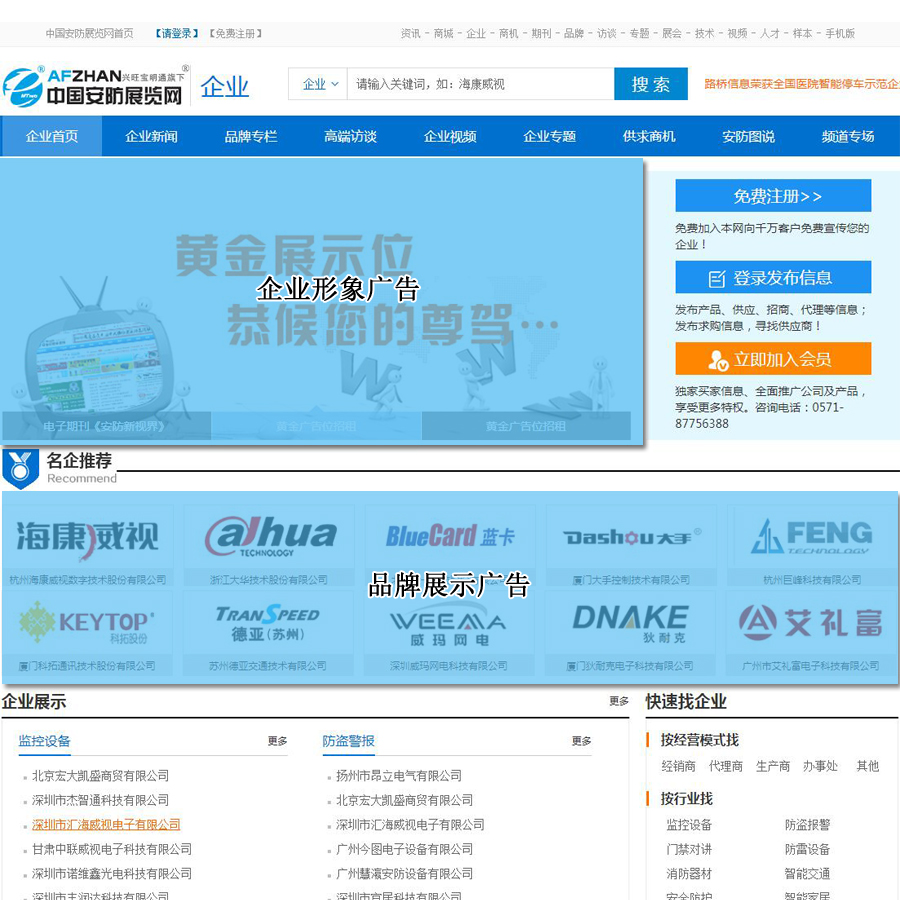This screenshot has width=900, height=900.
Task: Open the 企业 search category dropdown
Action: tap(317, 84)
